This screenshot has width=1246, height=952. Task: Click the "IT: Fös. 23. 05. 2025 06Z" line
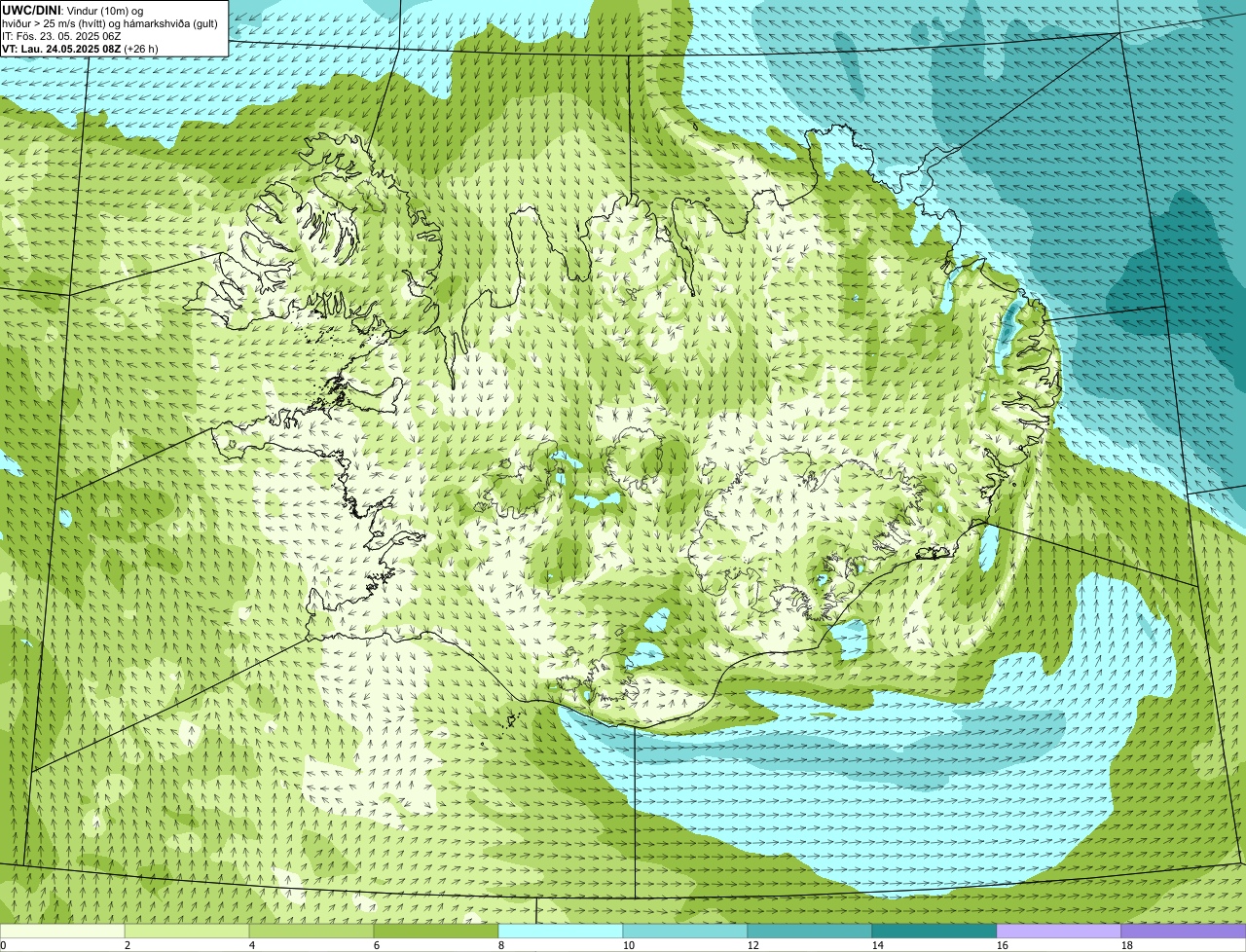point(61,35)
